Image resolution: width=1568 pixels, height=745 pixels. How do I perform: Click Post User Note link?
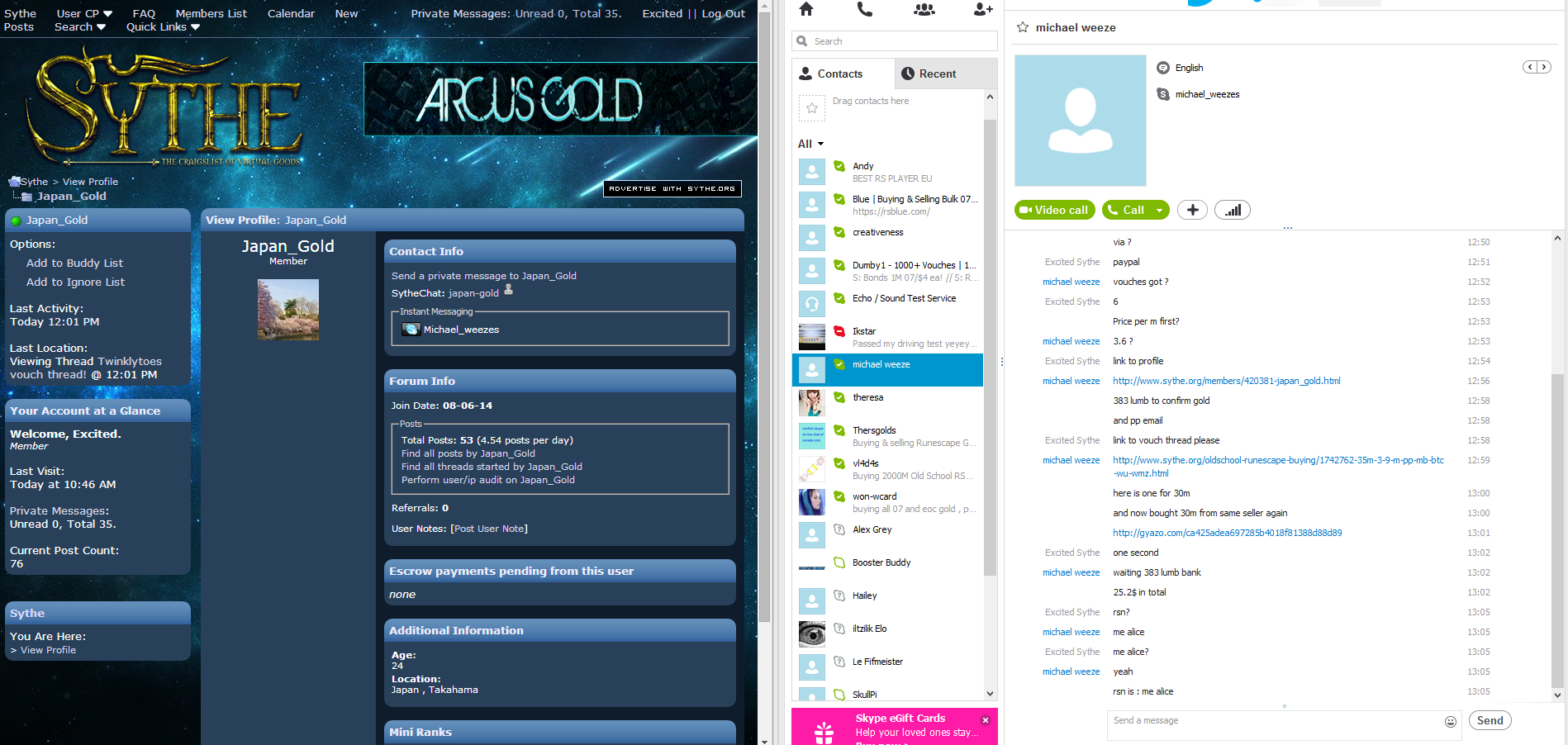point(489,529)
